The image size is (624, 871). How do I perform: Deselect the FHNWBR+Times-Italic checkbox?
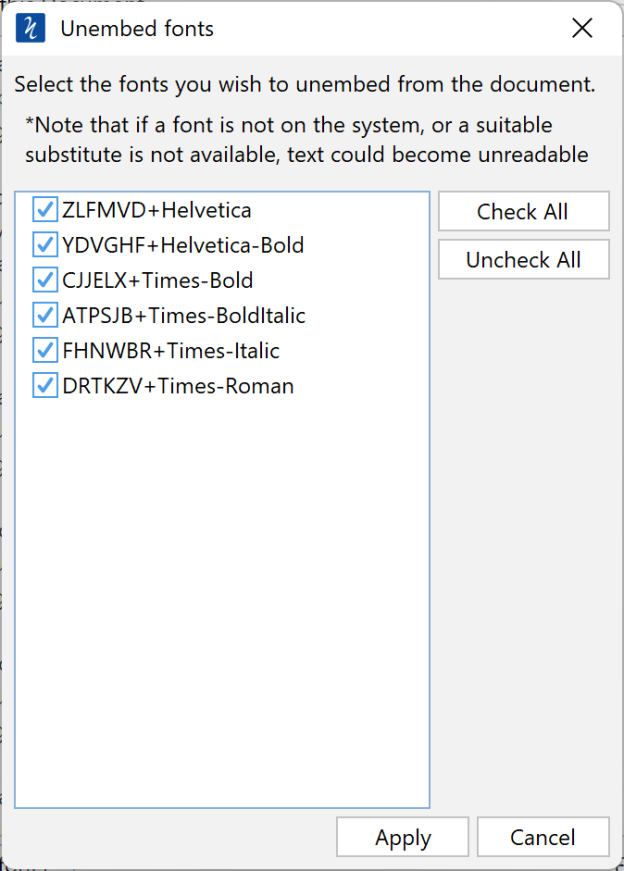(45, 350)
